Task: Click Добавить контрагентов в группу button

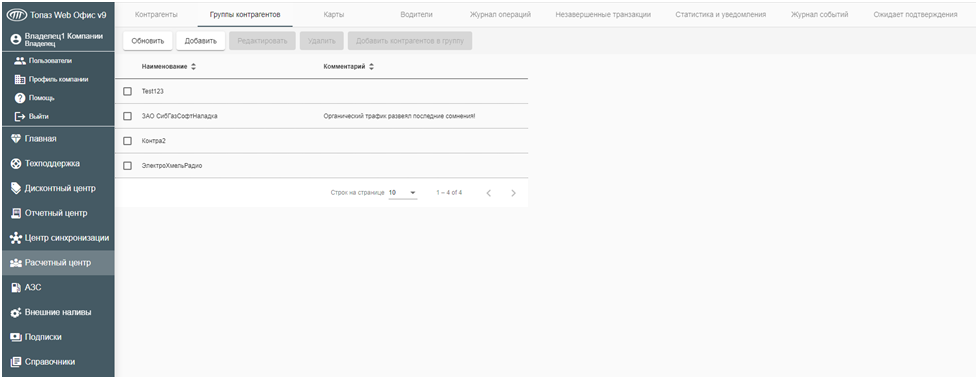Action: (410, 41)
